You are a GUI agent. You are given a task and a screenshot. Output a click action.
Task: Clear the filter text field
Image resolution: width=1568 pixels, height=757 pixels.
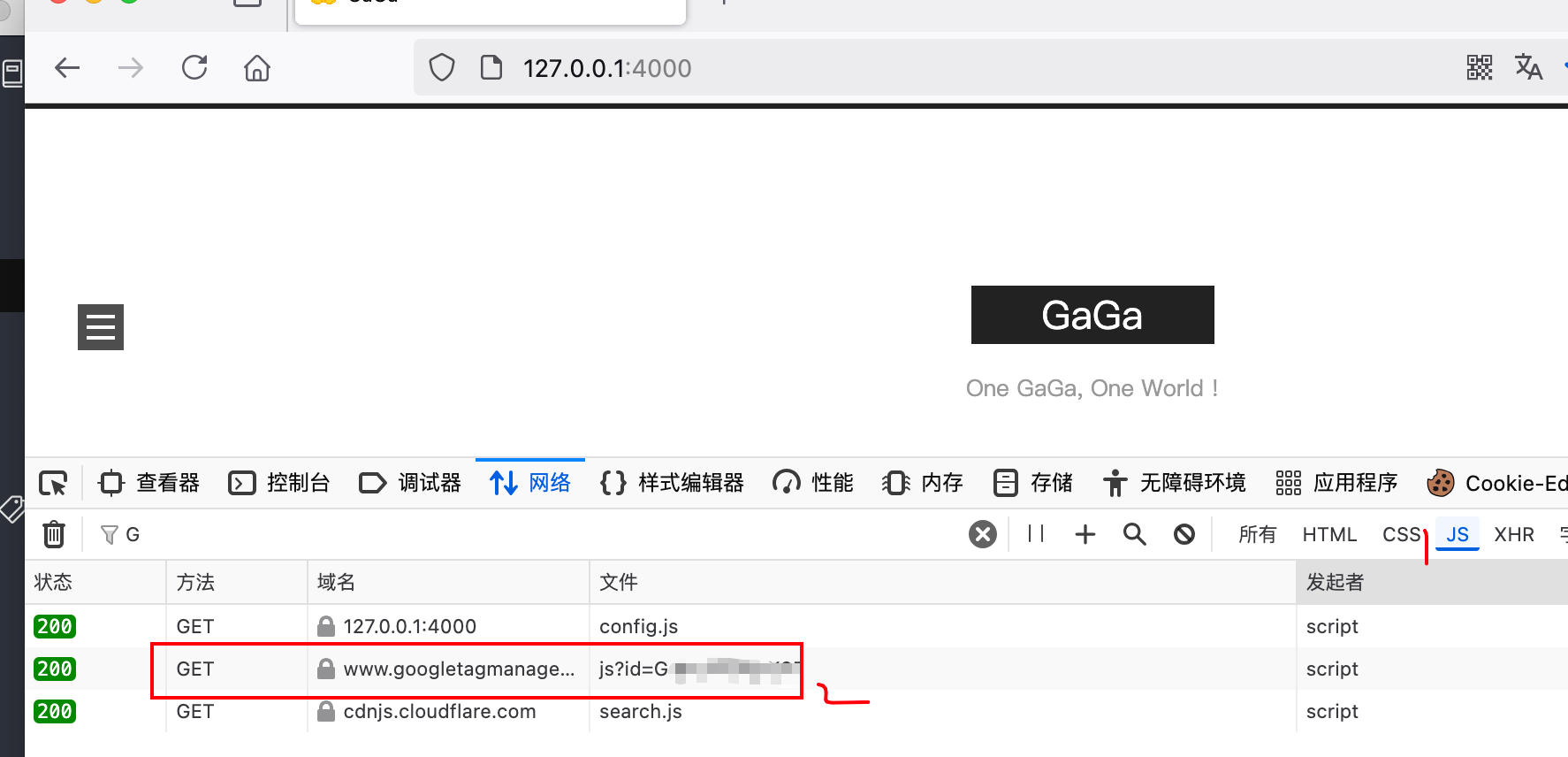(982, 534)
